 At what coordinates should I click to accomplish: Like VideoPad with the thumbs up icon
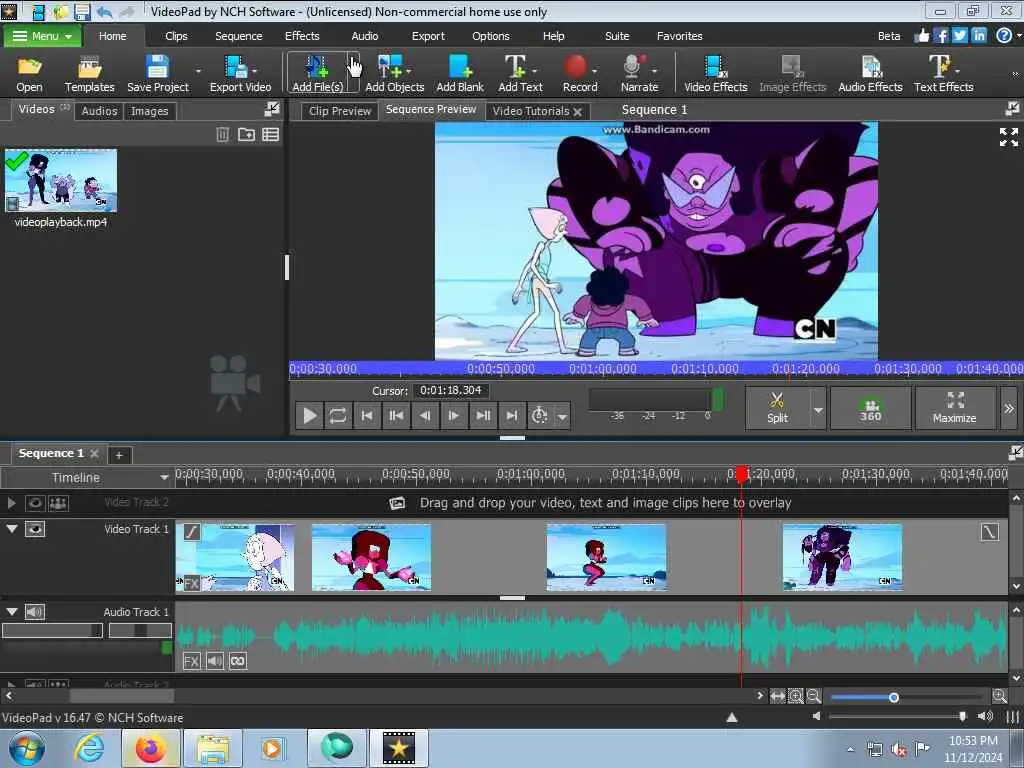point(921,35)
